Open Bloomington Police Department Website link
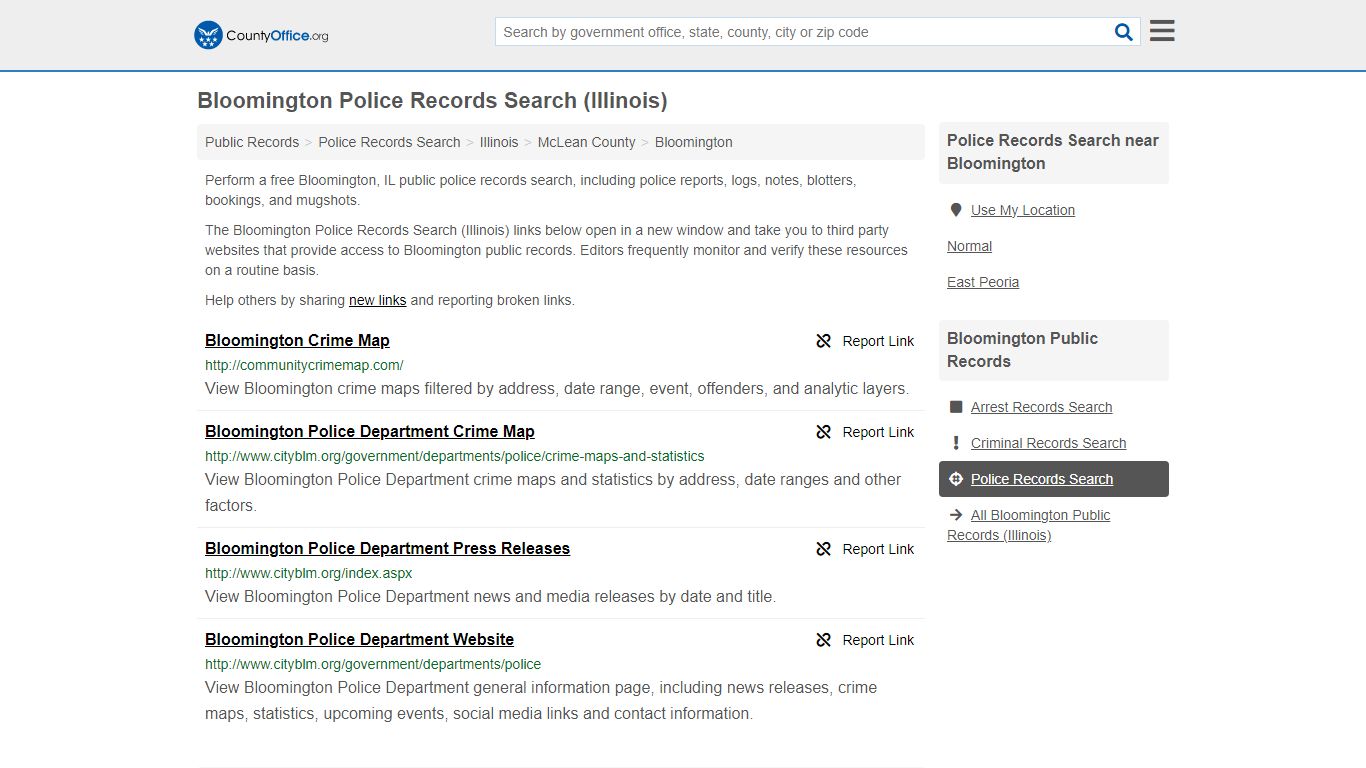Screen dimensions: 1366x768 click(x=359, y=640)
